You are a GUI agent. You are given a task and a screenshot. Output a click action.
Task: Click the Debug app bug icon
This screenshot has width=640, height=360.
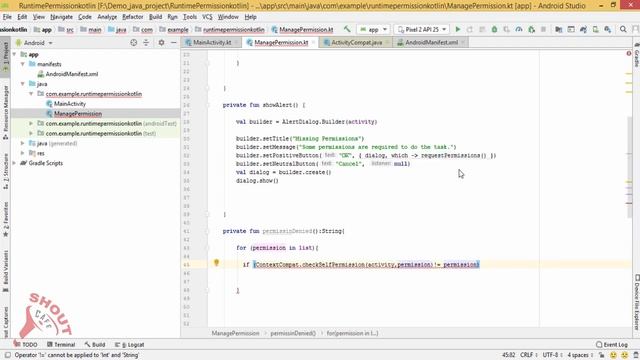tap(494, 29)
